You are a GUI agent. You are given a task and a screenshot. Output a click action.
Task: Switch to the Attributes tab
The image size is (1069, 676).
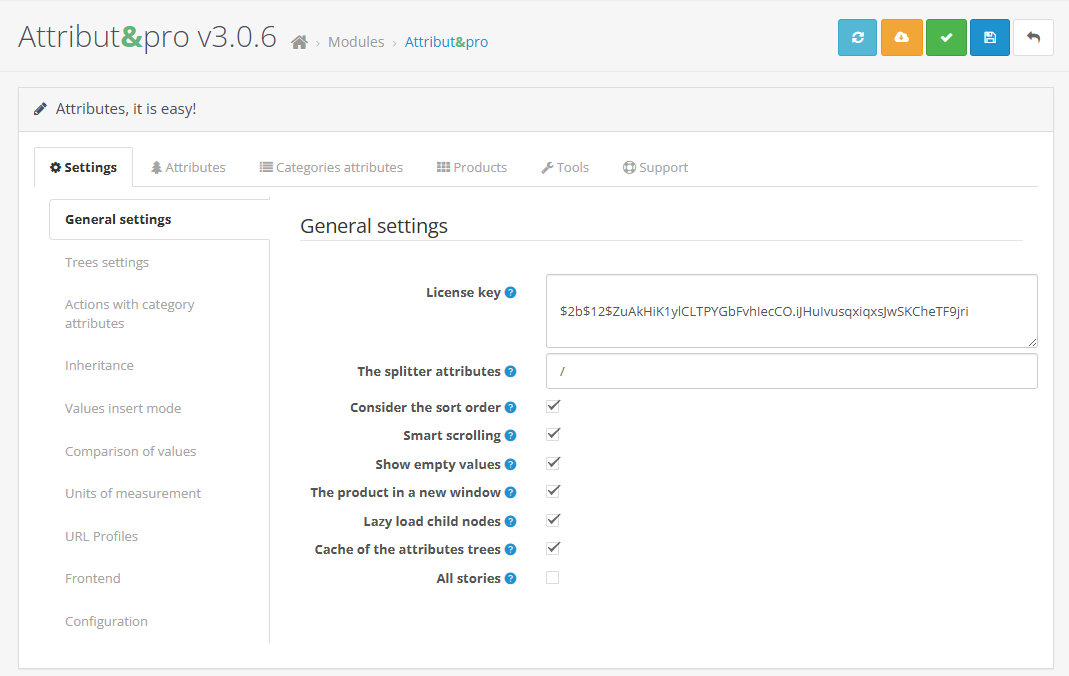coord(188,167)
